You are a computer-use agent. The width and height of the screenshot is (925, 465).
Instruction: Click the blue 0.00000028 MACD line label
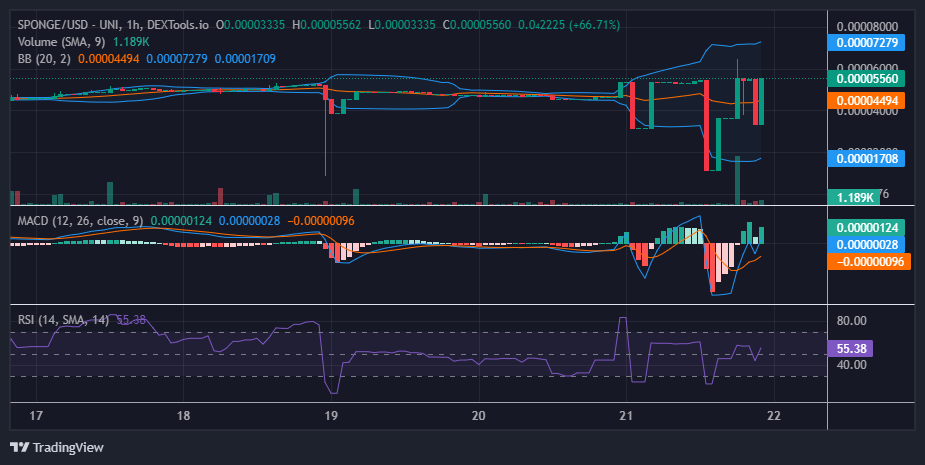[x=866, y=244]
